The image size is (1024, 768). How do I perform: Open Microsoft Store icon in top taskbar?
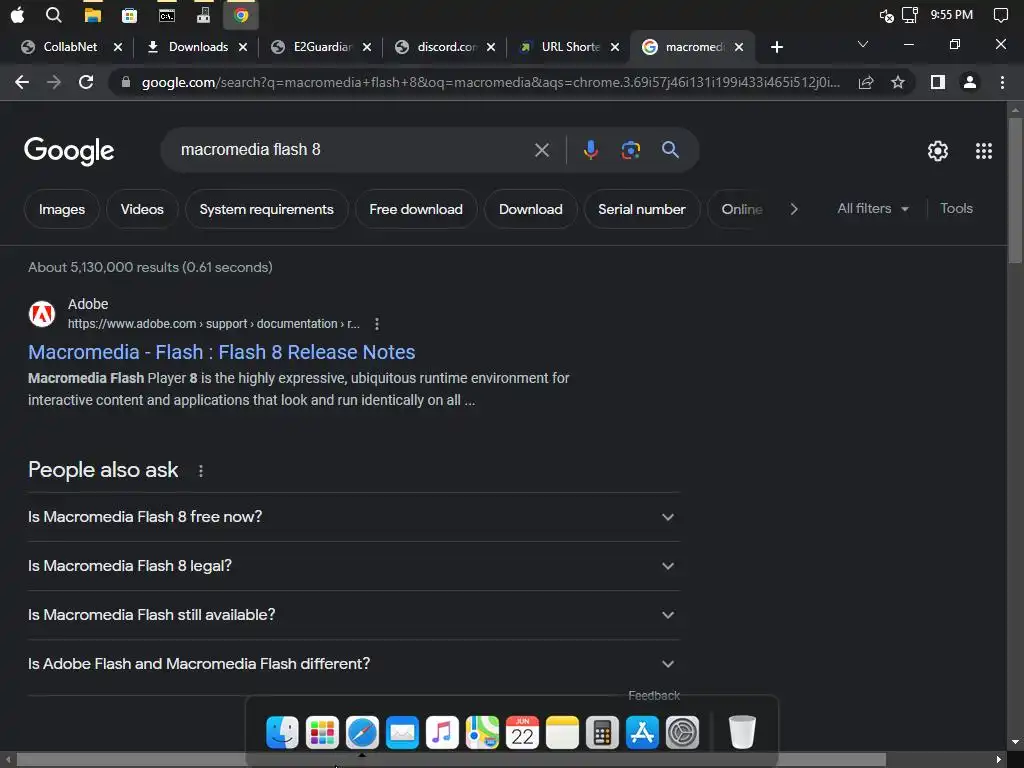[129, 15]
